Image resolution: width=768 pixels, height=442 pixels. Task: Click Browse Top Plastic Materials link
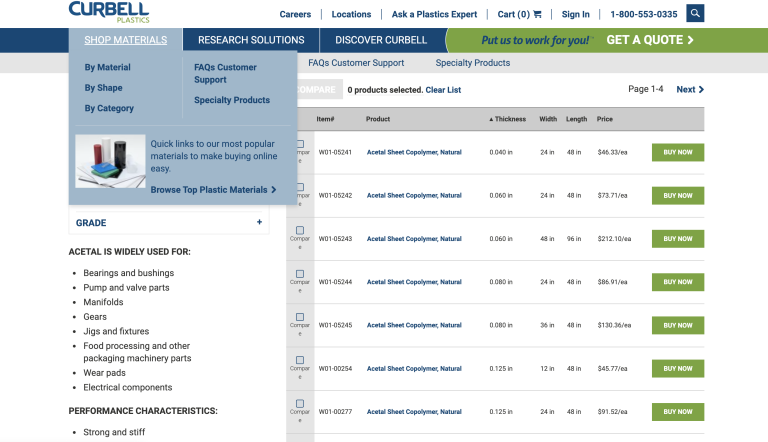coord(213,190)
